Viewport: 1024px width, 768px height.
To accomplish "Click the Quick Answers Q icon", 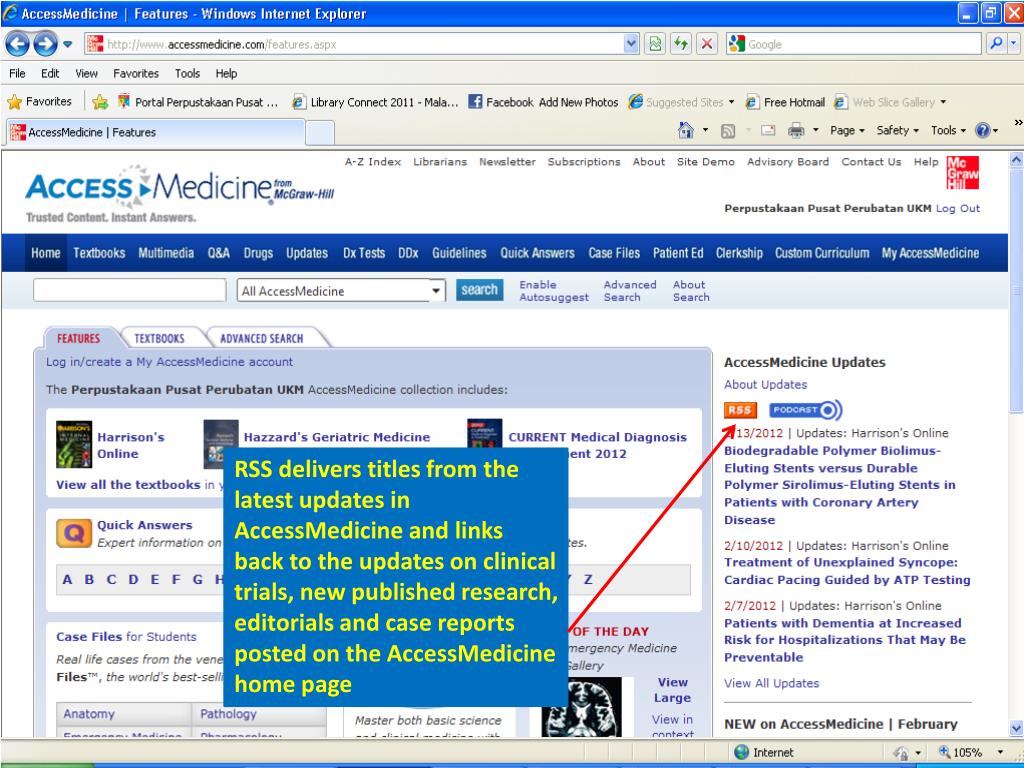I will point(74,534).
